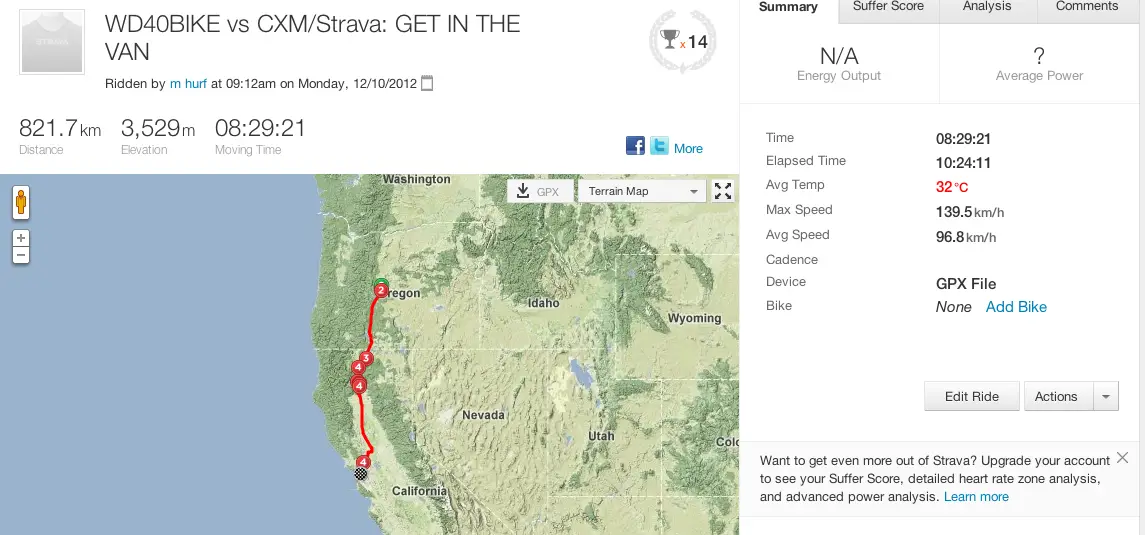Screen dimensions: 1145x535
Task: Dismiss the Strava upgrade notice
Action: point(1122,458)
